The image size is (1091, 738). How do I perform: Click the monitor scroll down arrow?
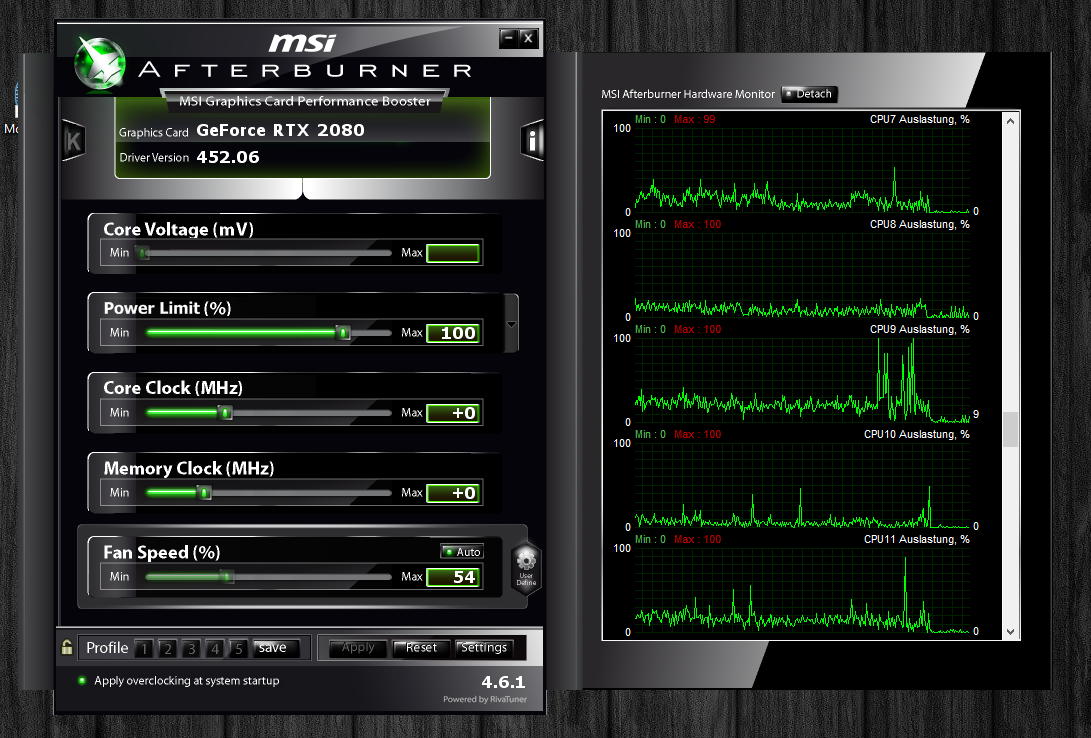coord(1010,632)
